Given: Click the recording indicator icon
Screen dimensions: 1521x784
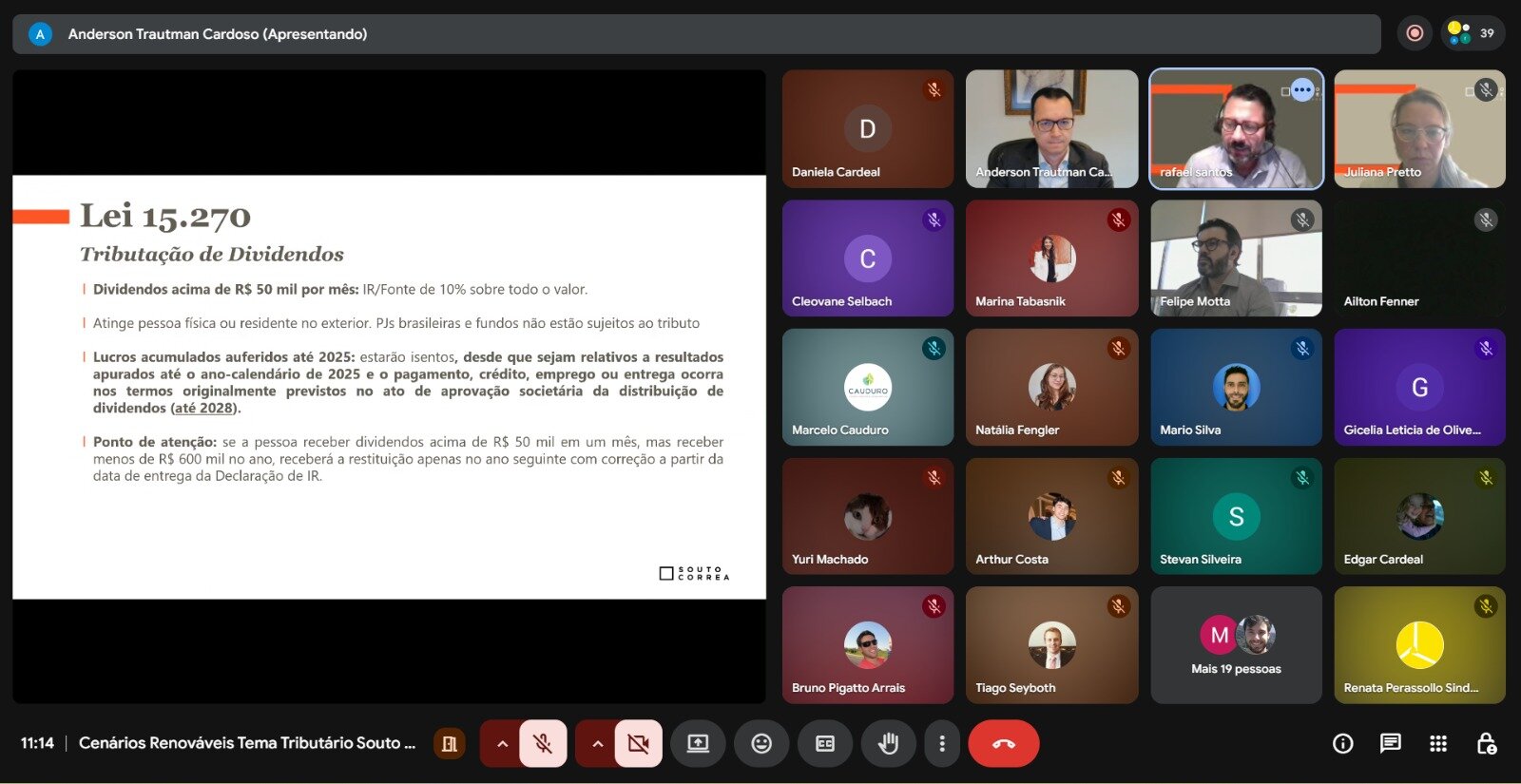Looking at the screenshot, I should pos(1415,33).
